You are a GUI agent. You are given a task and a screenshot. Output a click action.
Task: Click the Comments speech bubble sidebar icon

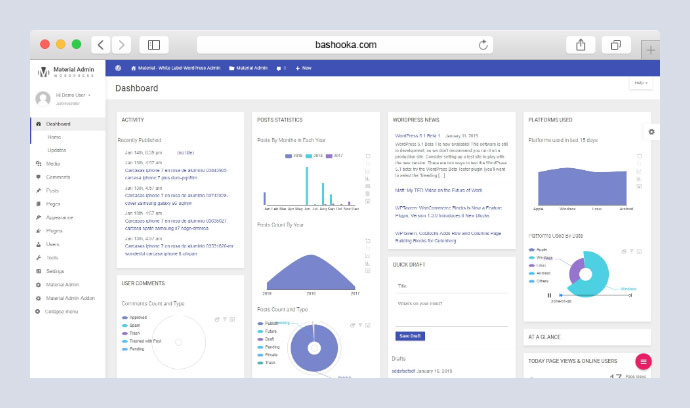click(x=38, y=177)
